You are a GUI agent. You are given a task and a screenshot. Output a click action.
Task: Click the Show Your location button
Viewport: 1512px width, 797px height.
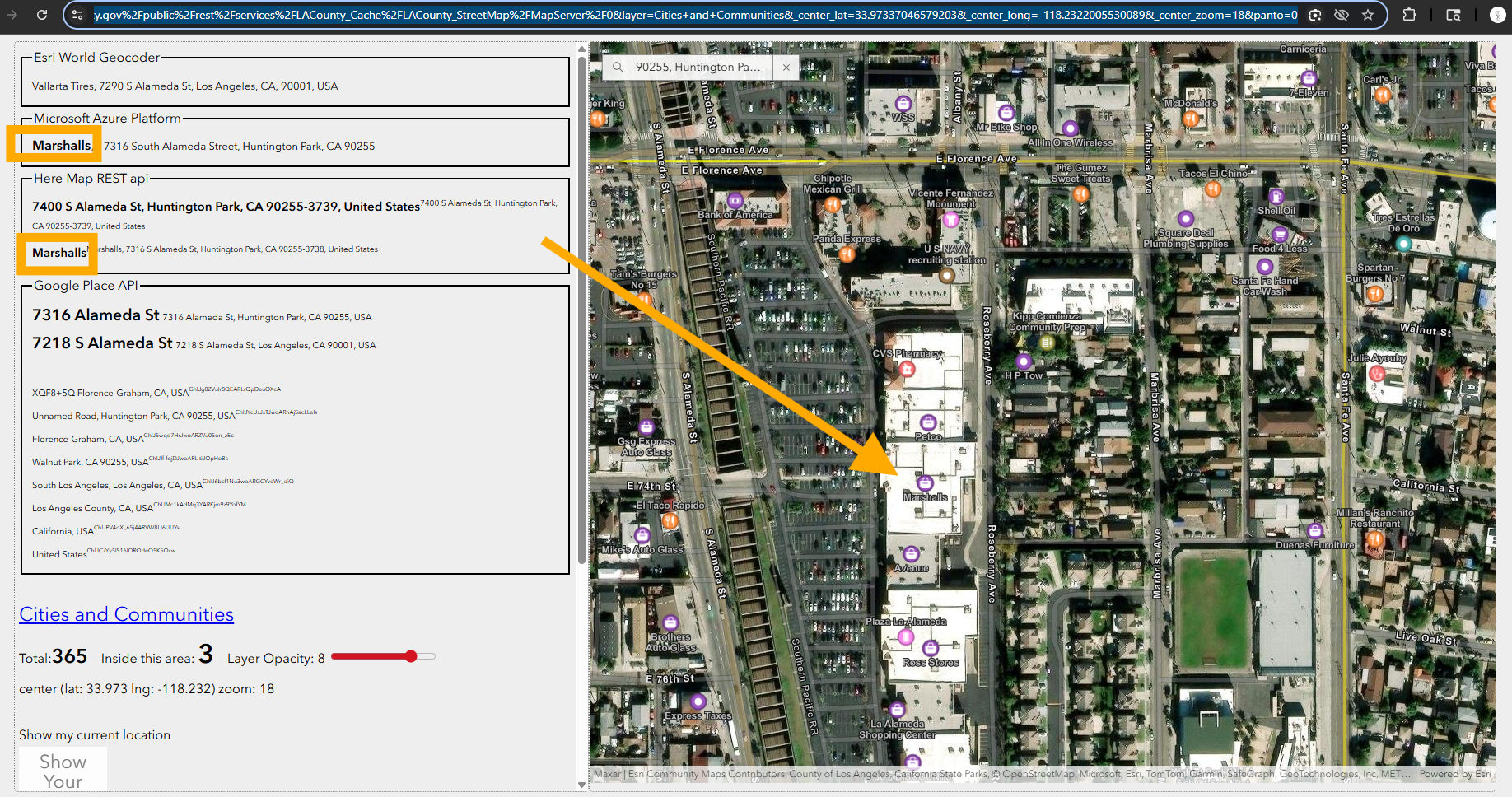tap(63, 771)
